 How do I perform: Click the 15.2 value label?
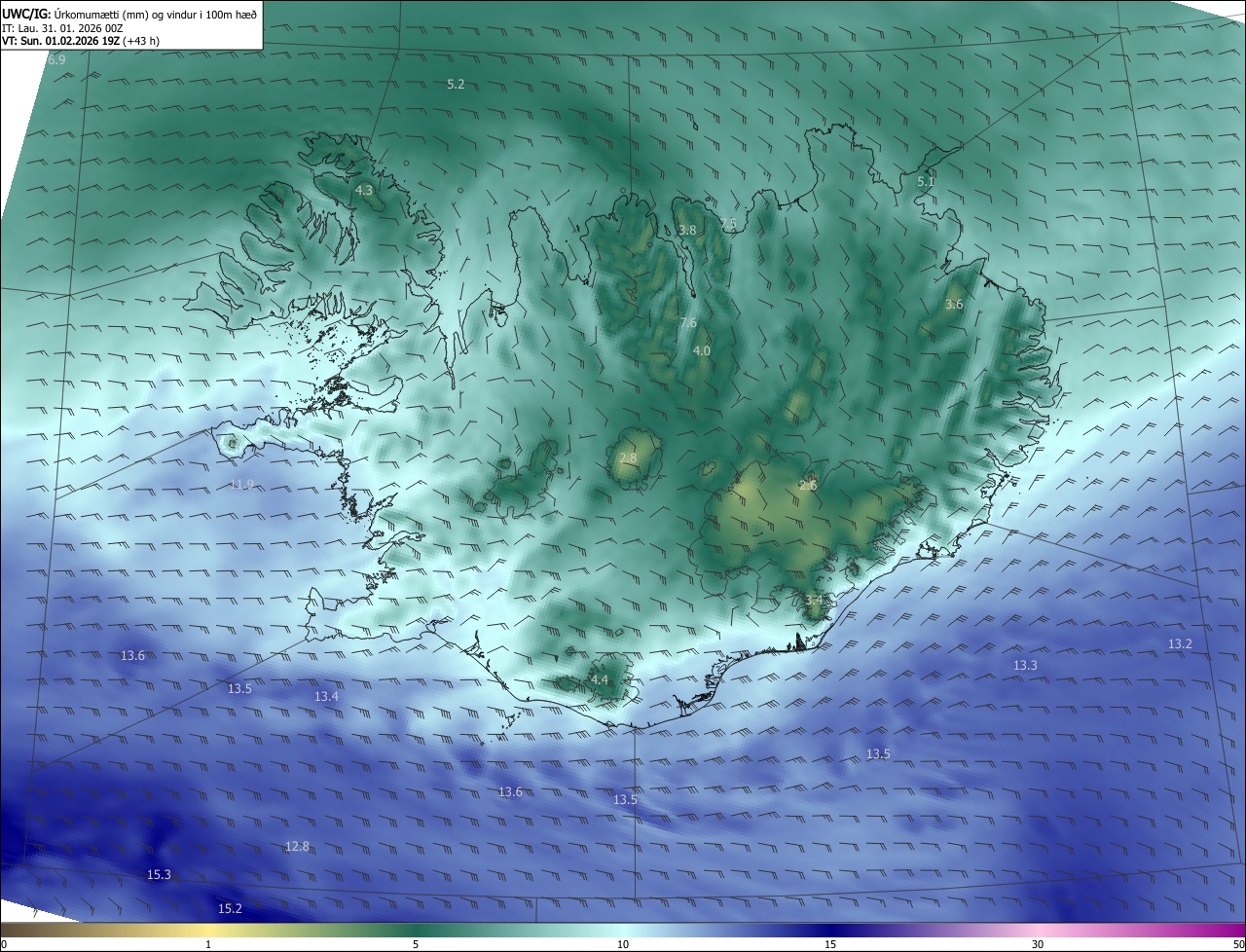pyautogui.click(x=230, y=908)
